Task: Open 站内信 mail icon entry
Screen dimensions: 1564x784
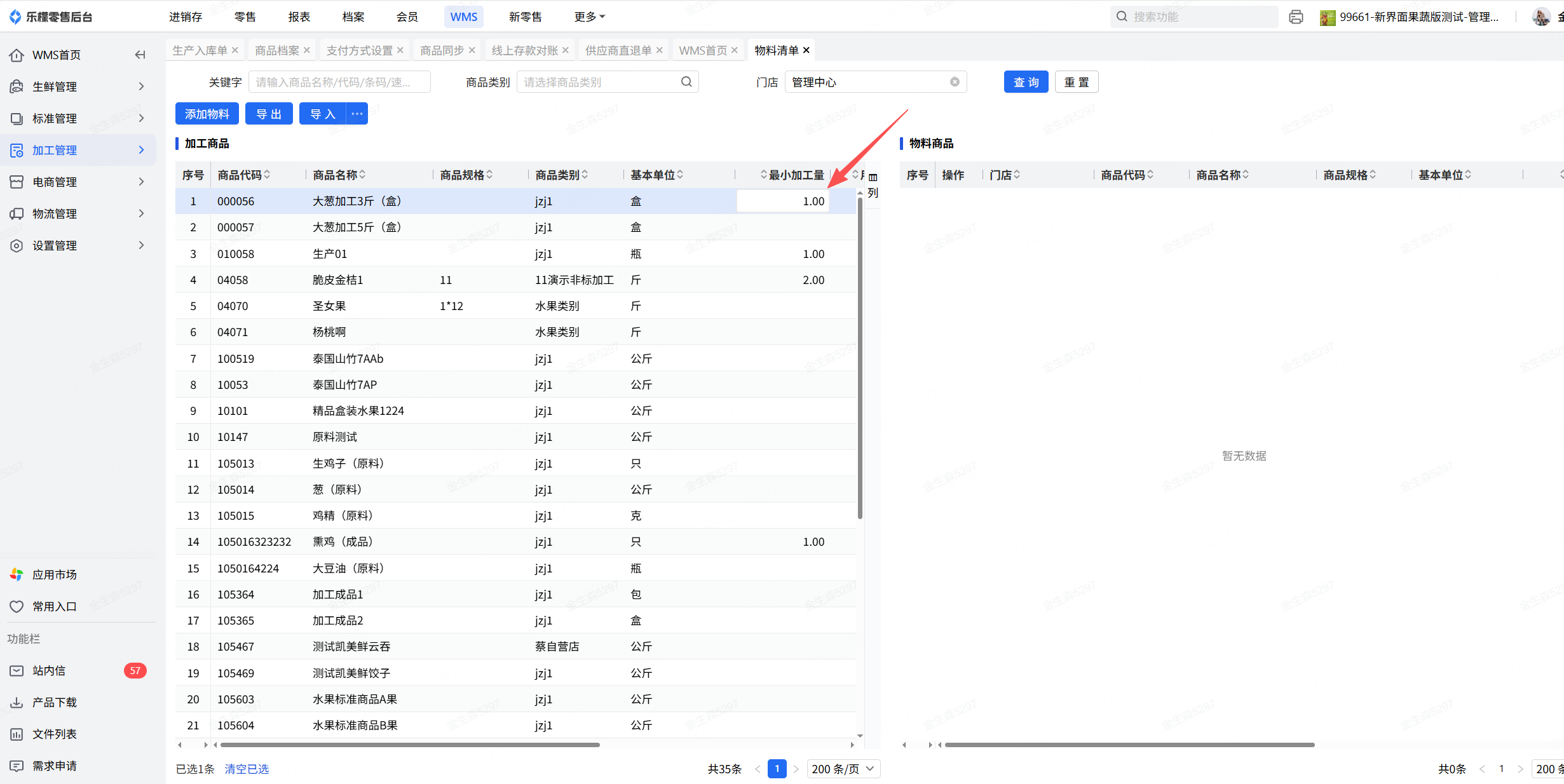Action: (17, 670)
